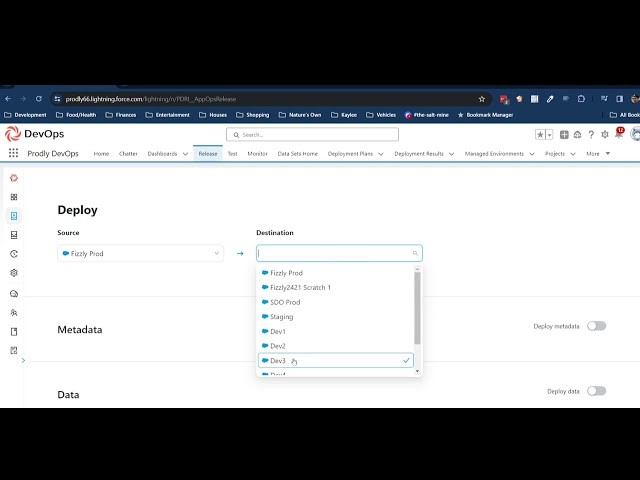Select the Release tab
This screenshot has height=480, width=640.
coord(208,154)
